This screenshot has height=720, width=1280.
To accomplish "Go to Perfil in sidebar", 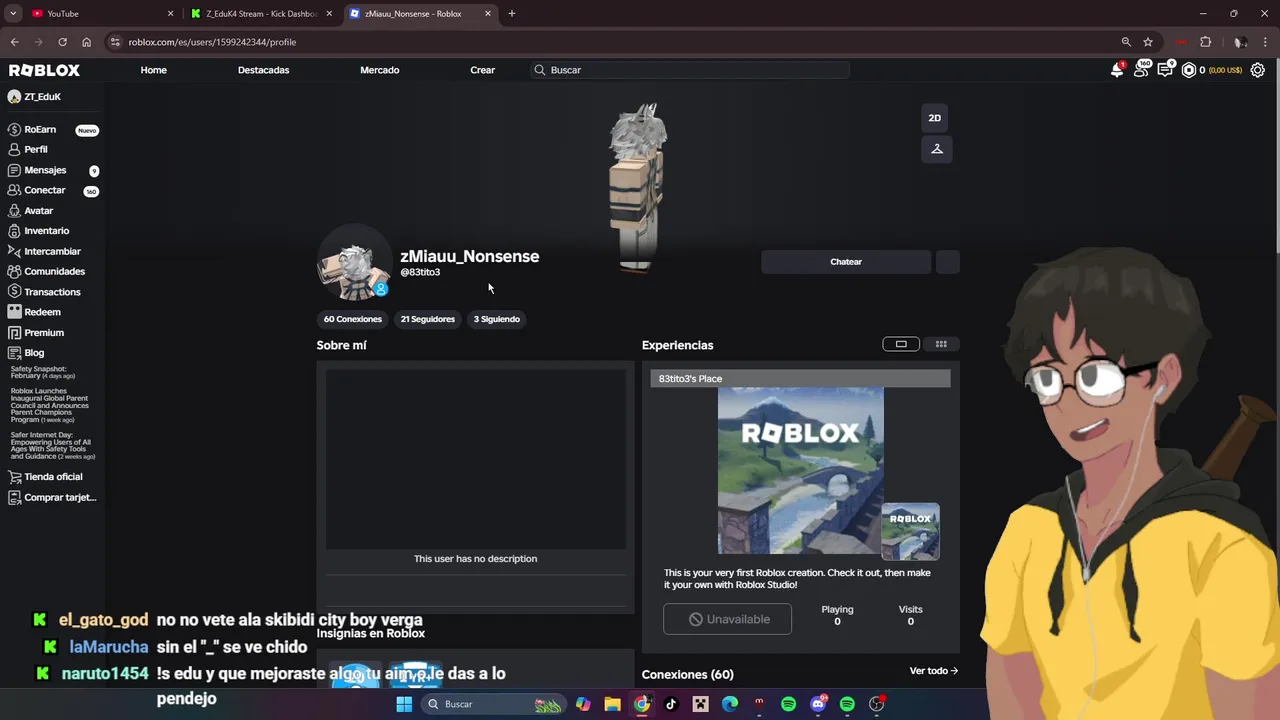I will pyautogui.click(x=36, y=149).
